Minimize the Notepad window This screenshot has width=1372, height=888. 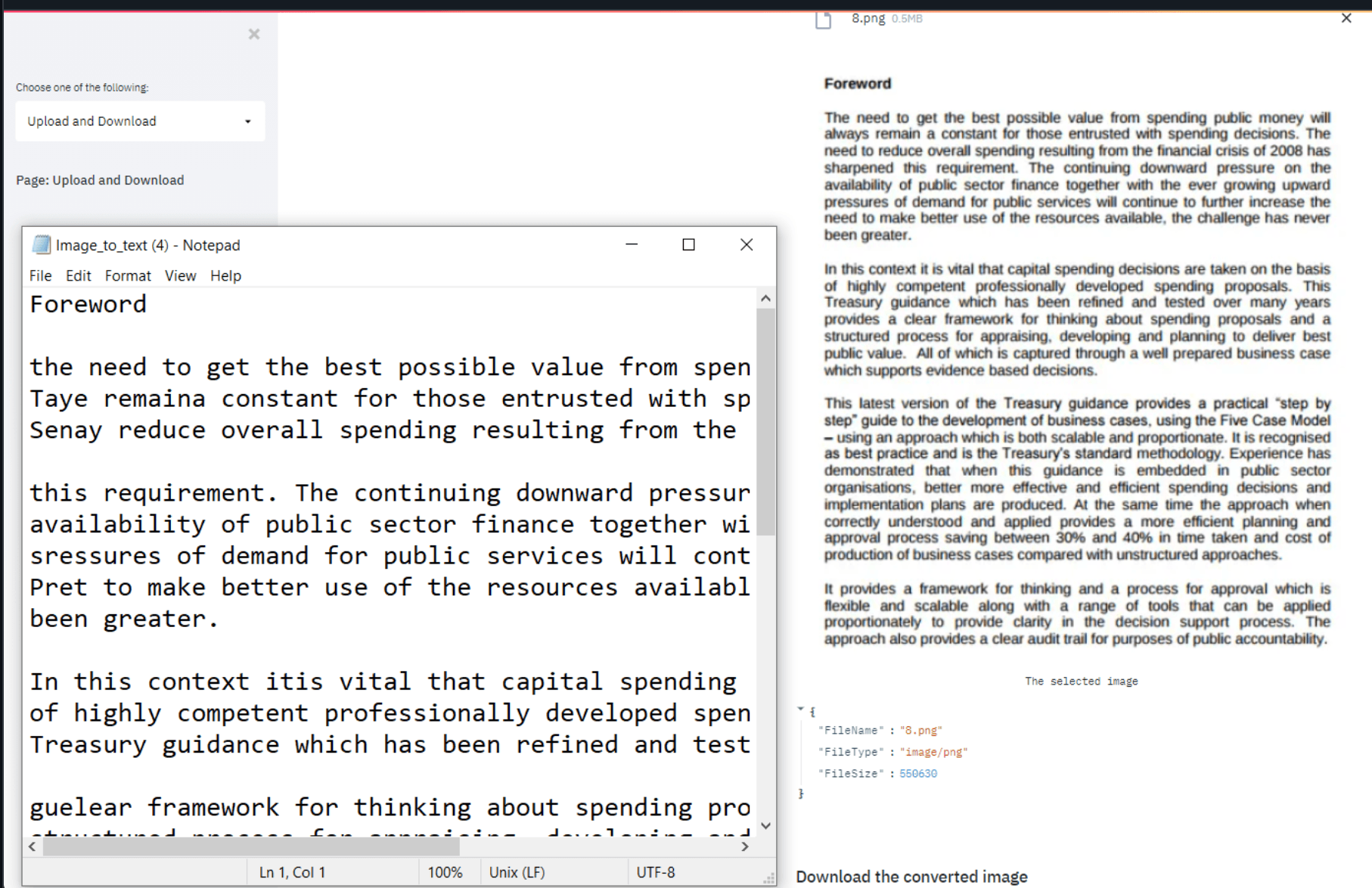(632, 244)
